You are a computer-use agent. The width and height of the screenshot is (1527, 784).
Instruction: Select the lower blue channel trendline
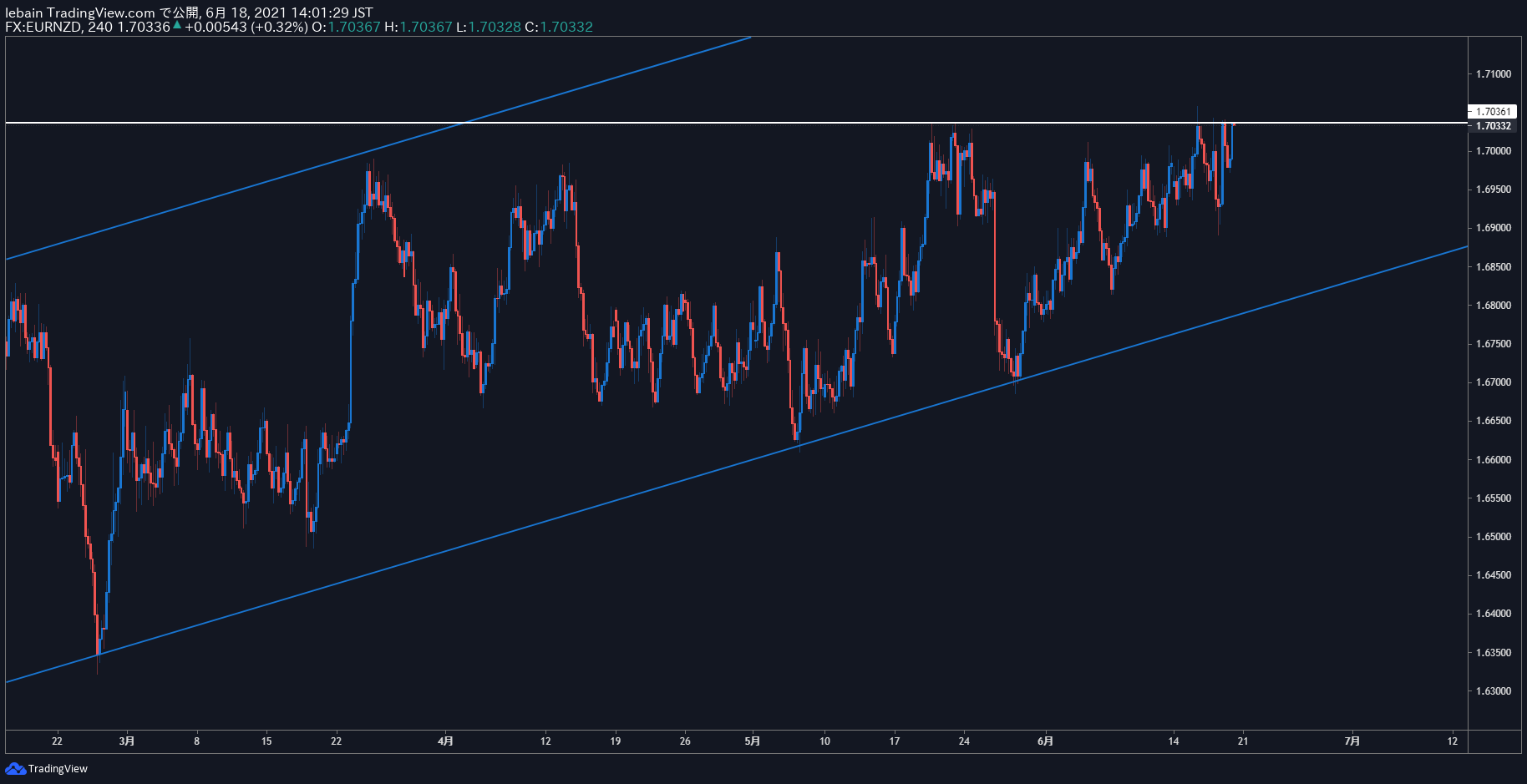(x=735, y=464)
